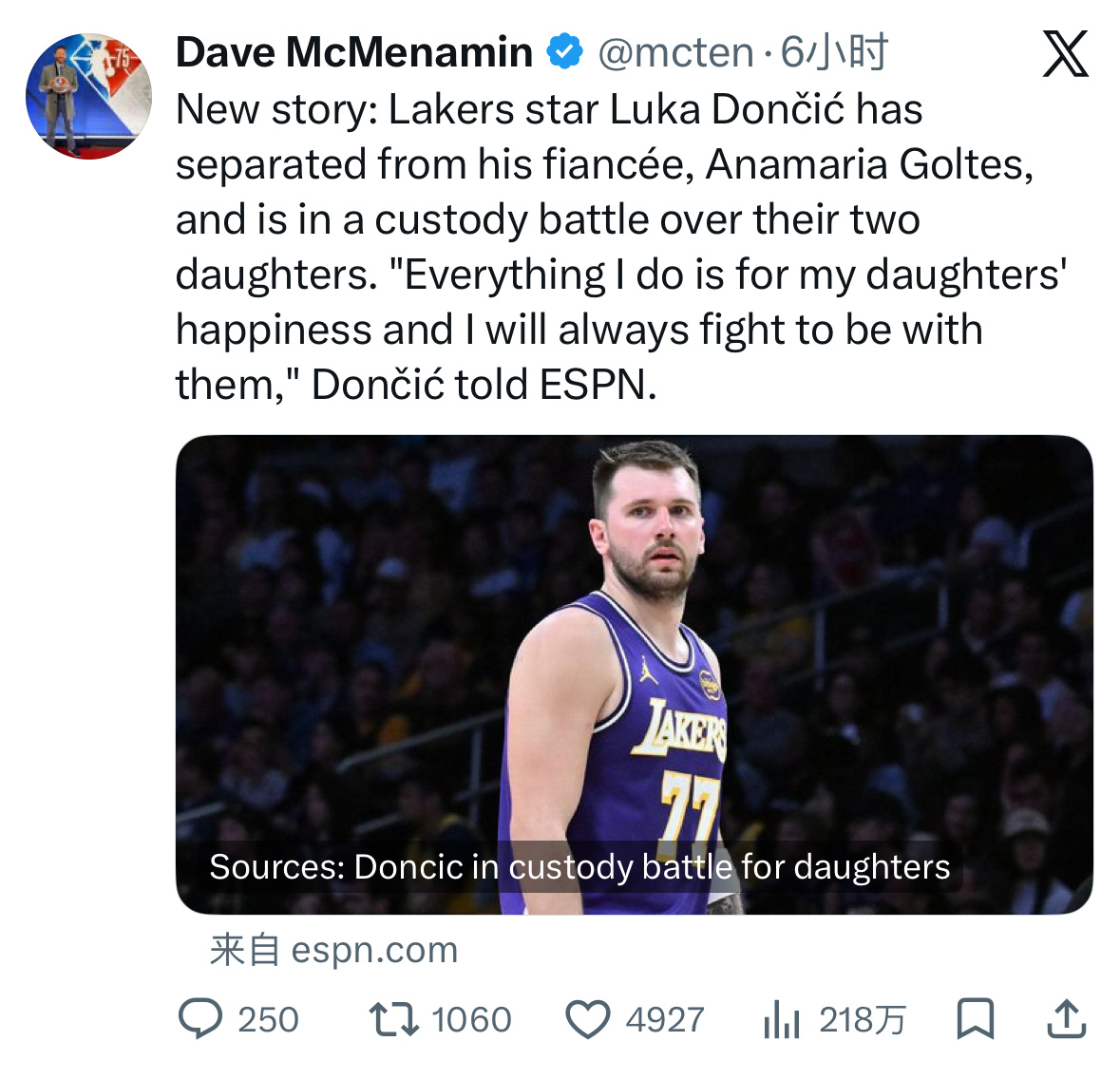Click the 6小时 post timestamp
1120x1079 pixels.
[x=834, y=52]
